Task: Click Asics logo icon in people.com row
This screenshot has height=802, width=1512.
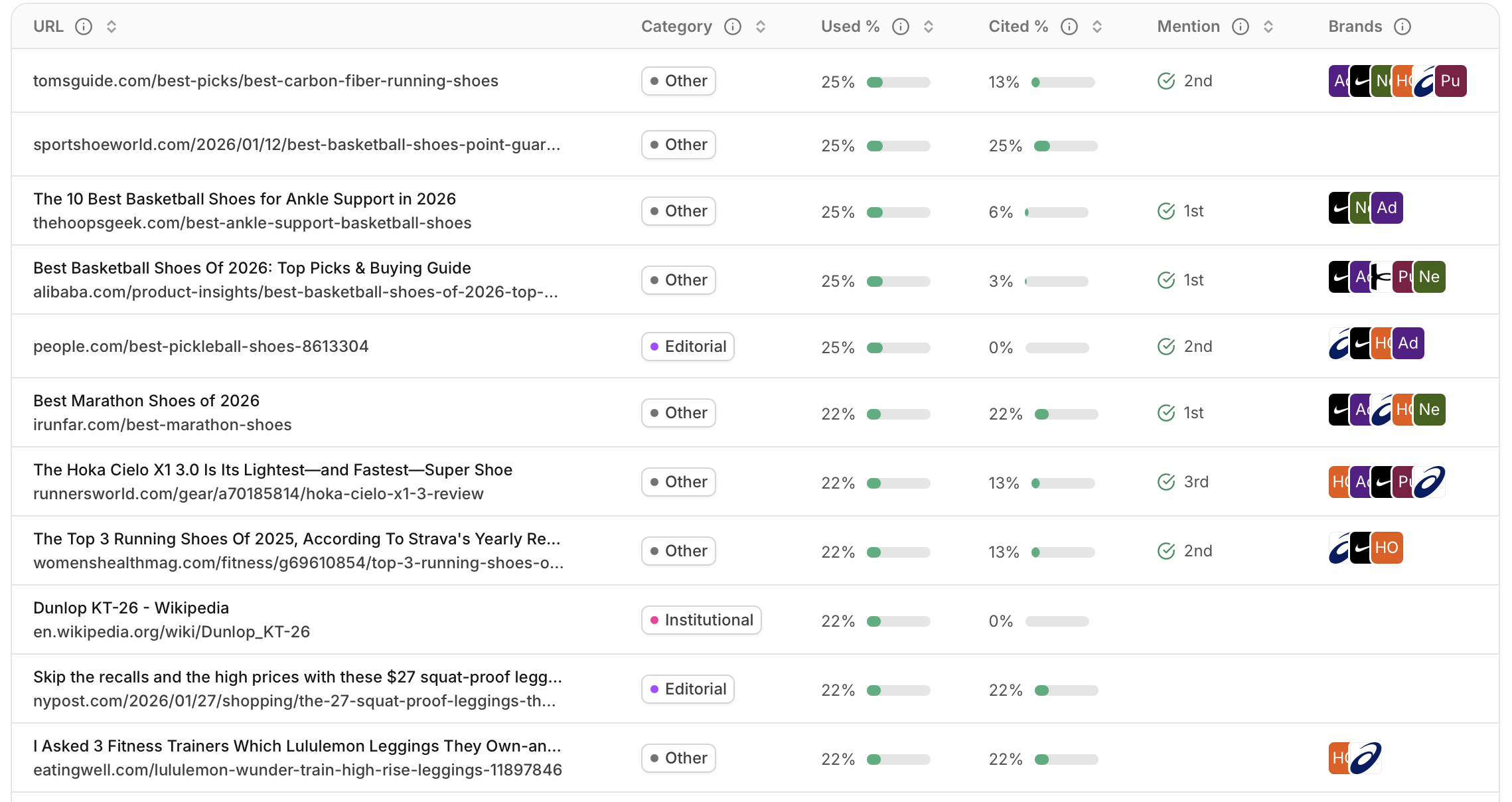Action: 1339,343
